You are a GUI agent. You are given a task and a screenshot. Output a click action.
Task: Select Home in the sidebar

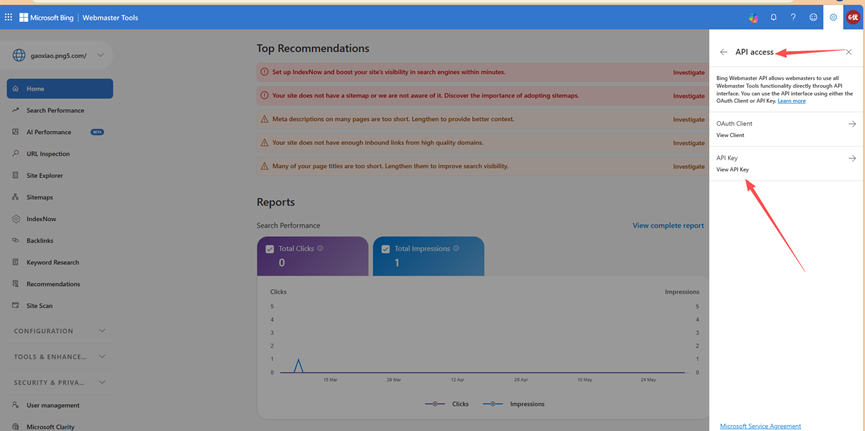(60, 88)
